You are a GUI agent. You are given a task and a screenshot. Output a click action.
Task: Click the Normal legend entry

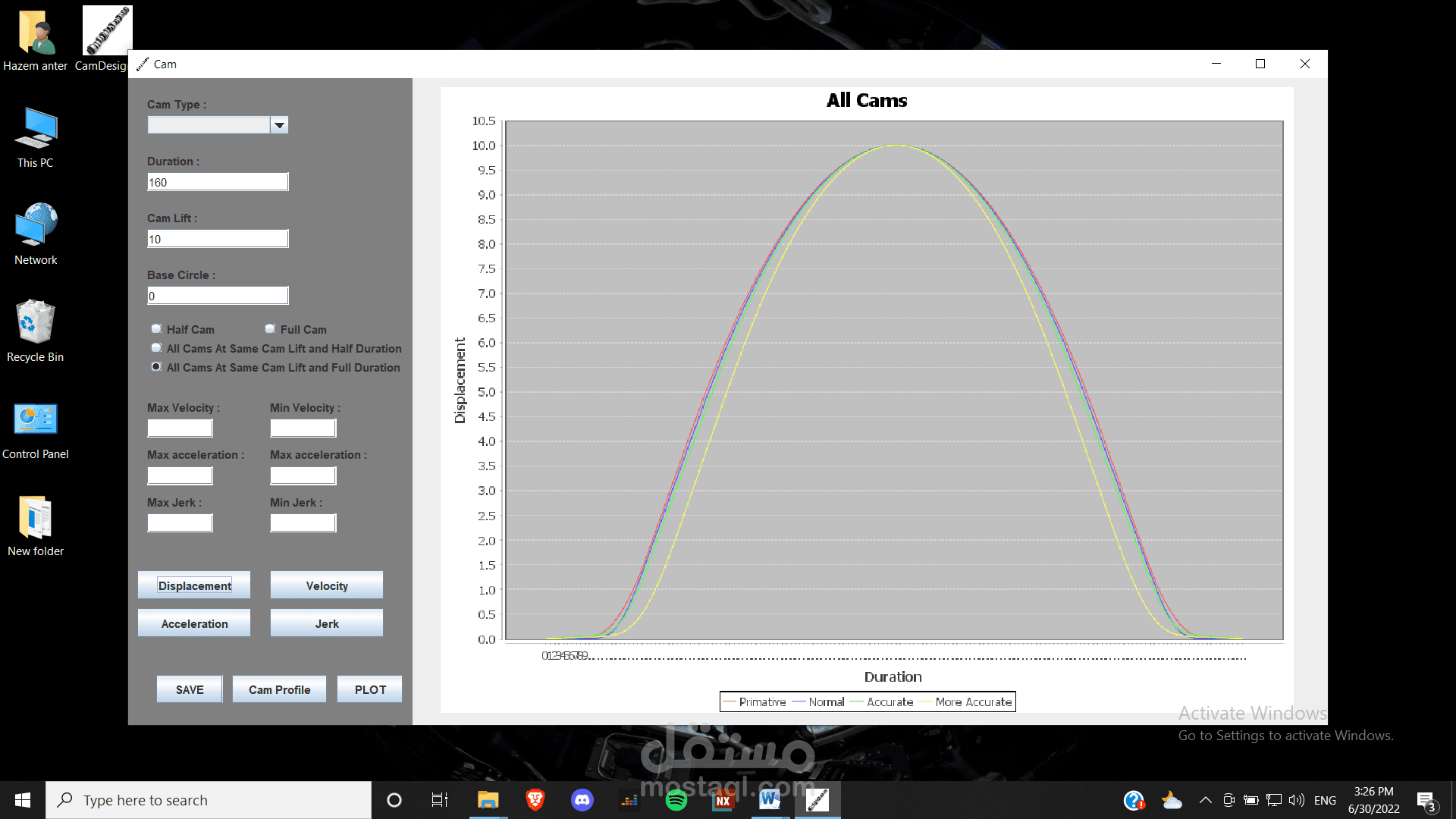818,702
